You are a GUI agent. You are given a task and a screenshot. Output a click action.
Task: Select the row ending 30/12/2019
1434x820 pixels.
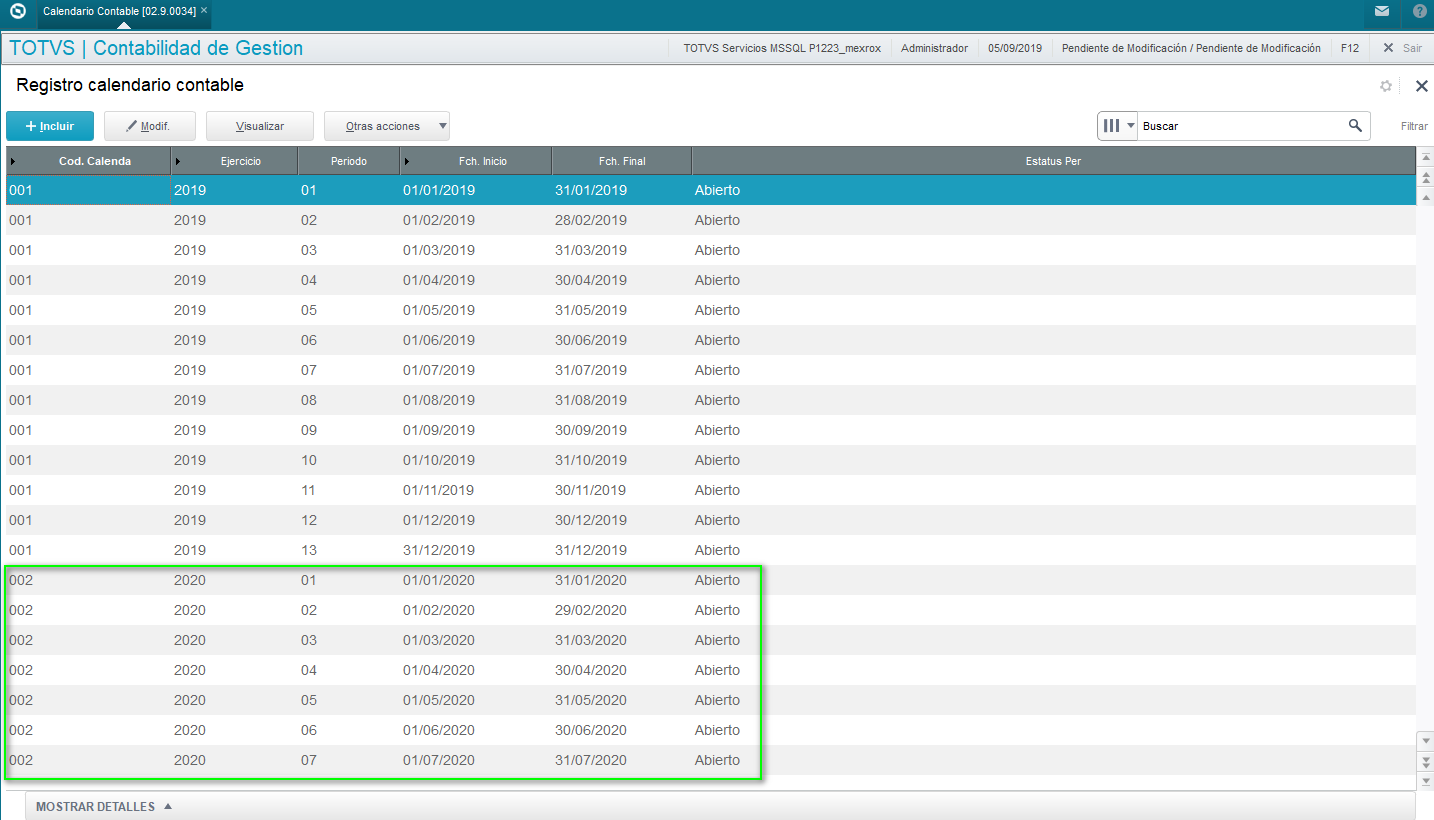point(711,520)
